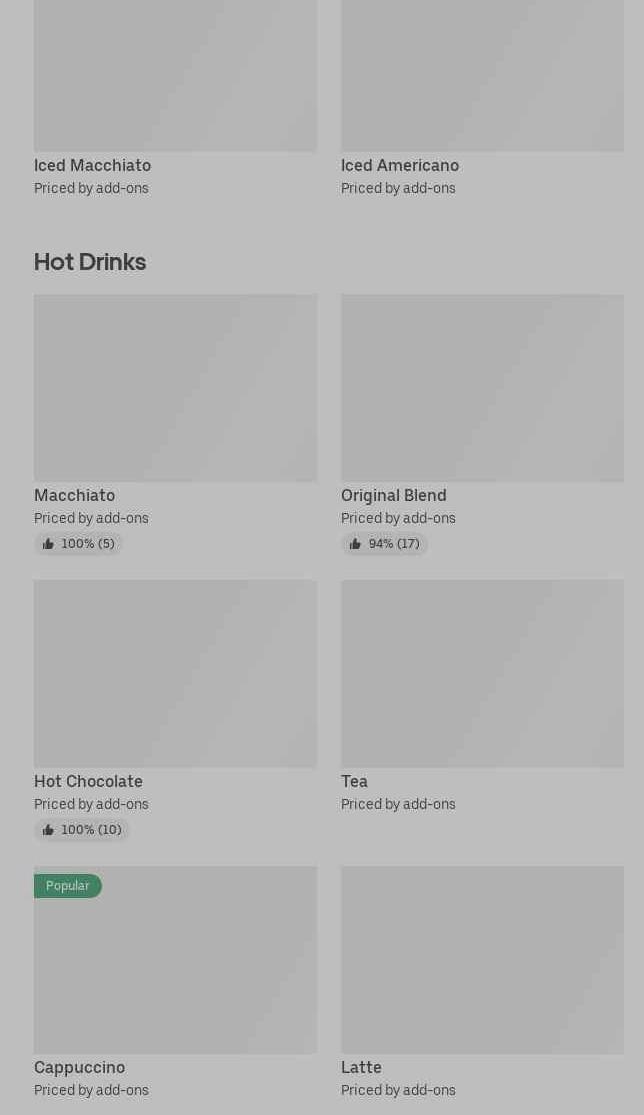This screenshot has height=1115, width=644.
Task: Click thumbs-up icon under Hot Chocolate
Action: 48,830
